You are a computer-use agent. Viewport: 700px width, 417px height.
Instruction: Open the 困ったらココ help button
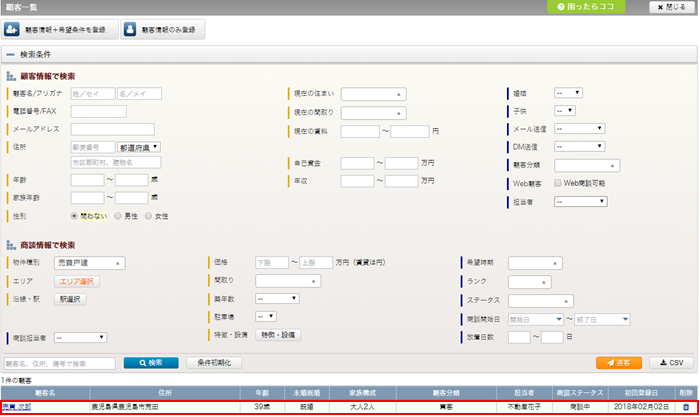click(x=586, y=7)
